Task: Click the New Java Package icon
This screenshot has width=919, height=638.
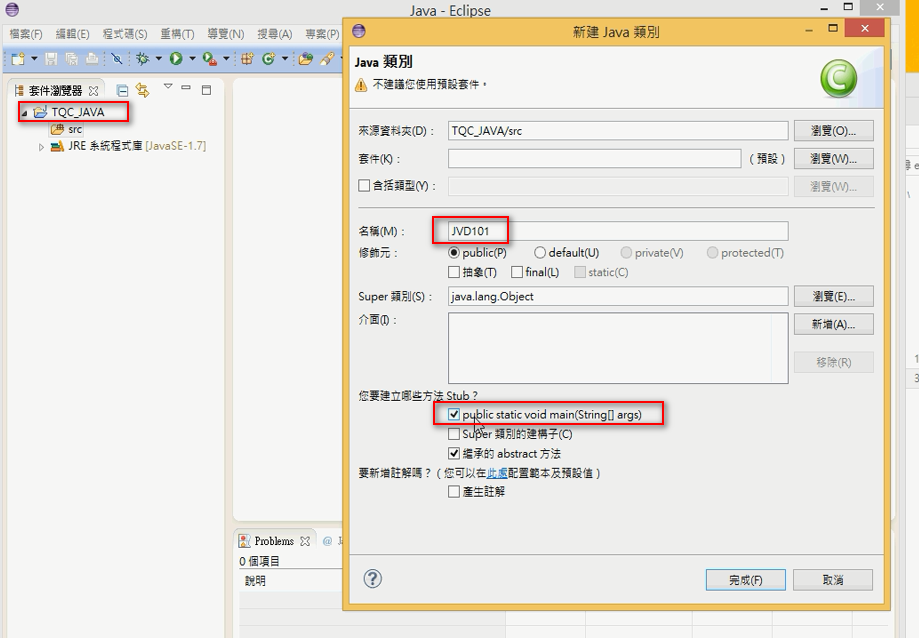Action: coord(247,59)
